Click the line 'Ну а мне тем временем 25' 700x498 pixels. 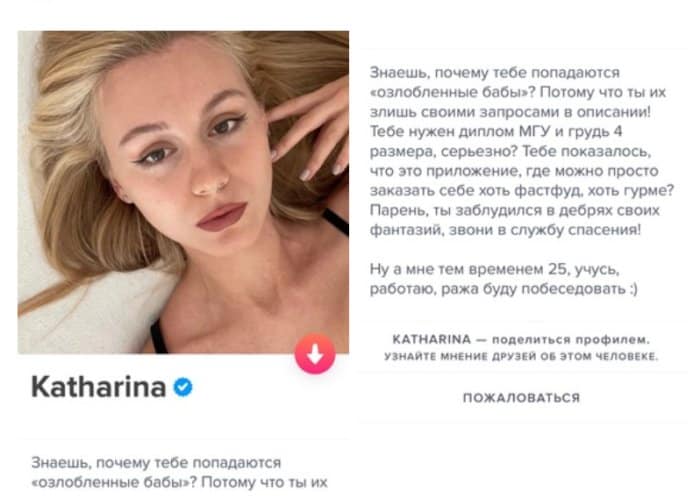pos(468,270)
